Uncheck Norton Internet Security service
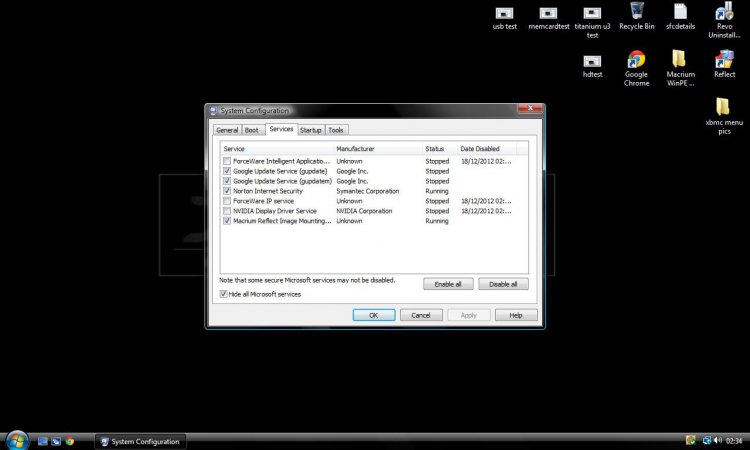The height and width of the screenshot is (450, 750). [227, 191]
